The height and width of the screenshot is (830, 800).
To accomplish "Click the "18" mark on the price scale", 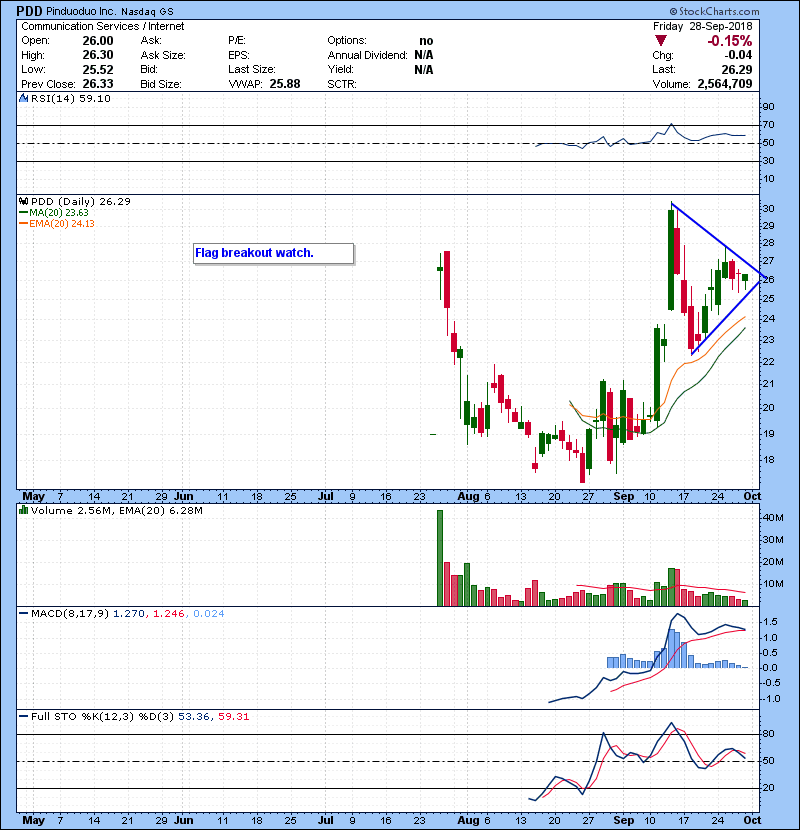I will pos(768,459).
